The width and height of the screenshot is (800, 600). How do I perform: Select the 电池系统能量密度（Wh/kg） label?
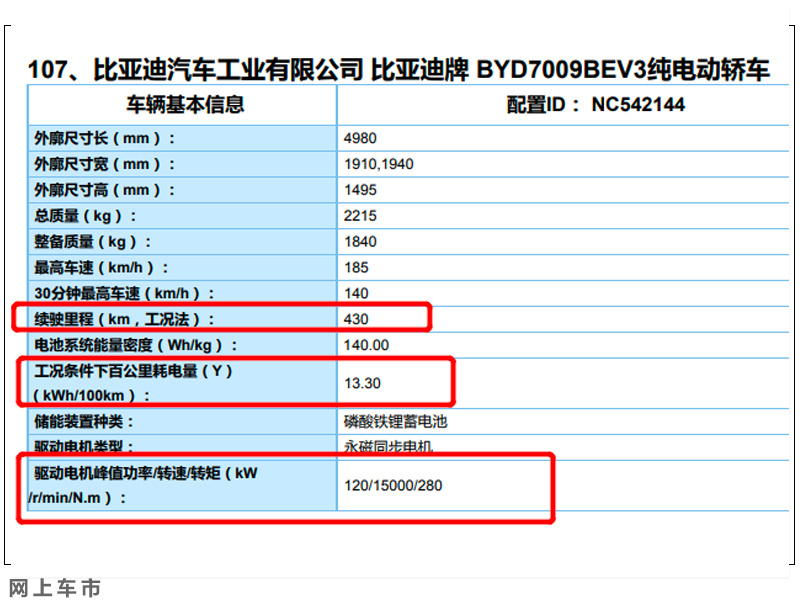[x=136, y=345]
